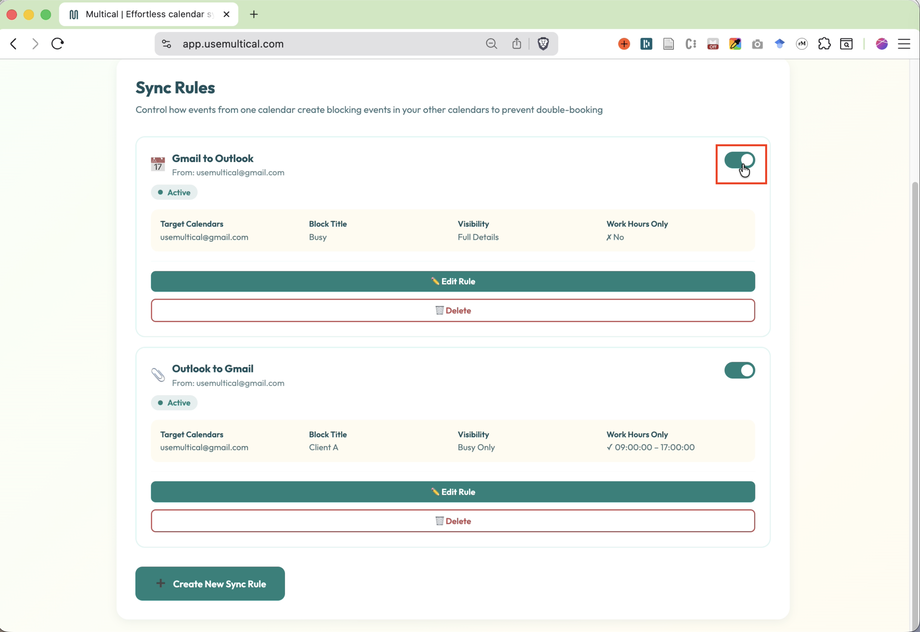Click the zoom-out magnifier in address bar
This screenshot has height=632, width=920.
point(492,44)
